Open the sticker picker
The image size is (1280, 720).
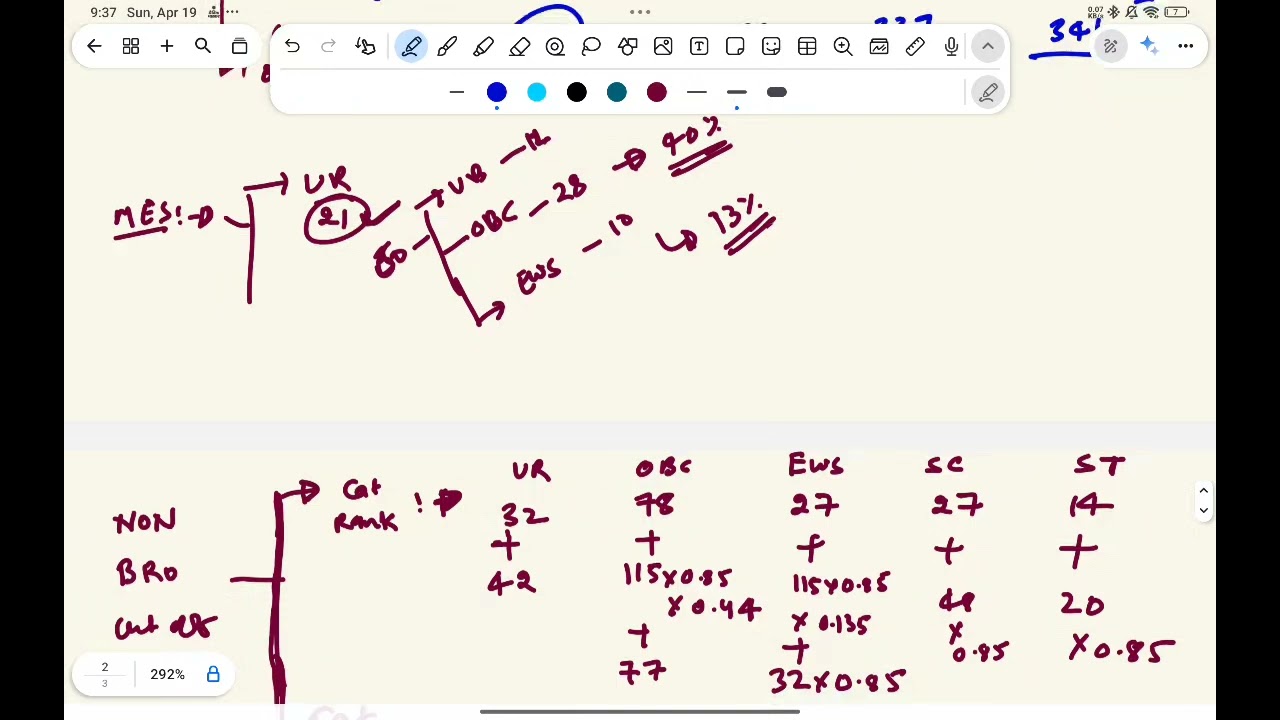coord(771,46)
